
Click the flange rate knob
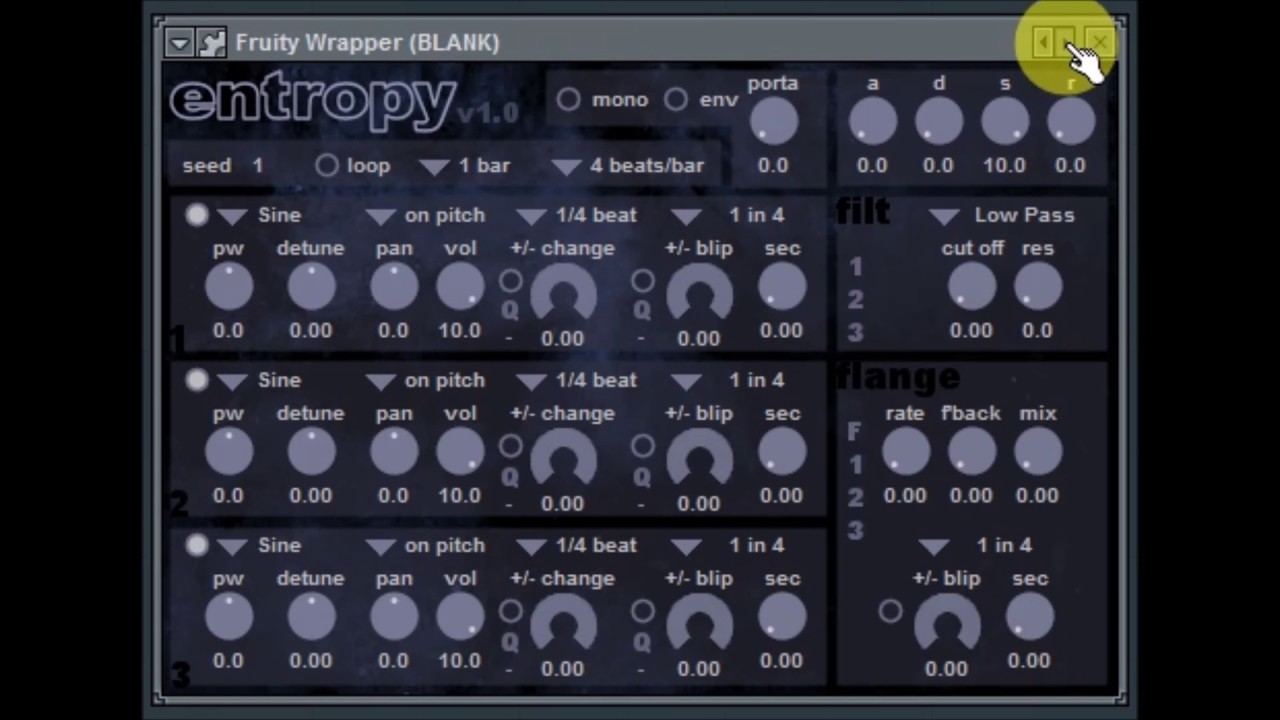point(905,453)
